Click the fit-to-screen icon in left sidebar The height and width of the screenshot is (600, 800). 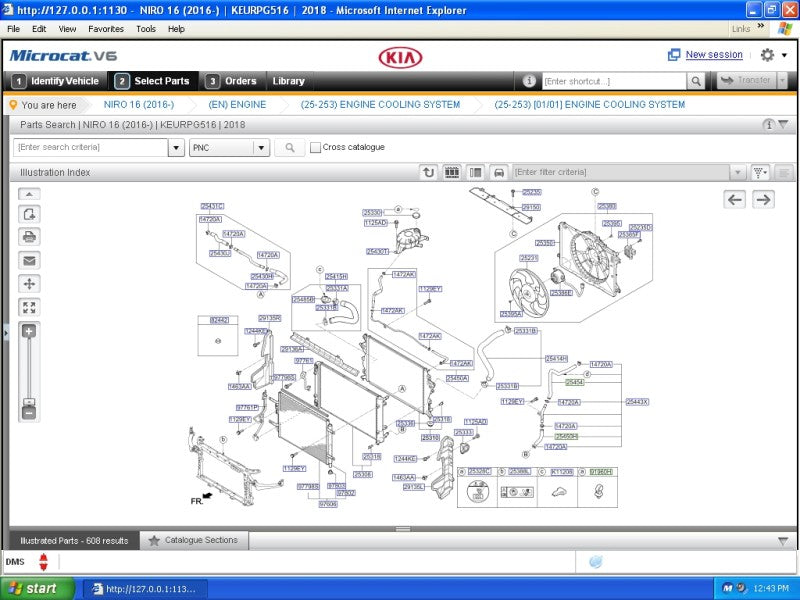[x=28, y=308]
